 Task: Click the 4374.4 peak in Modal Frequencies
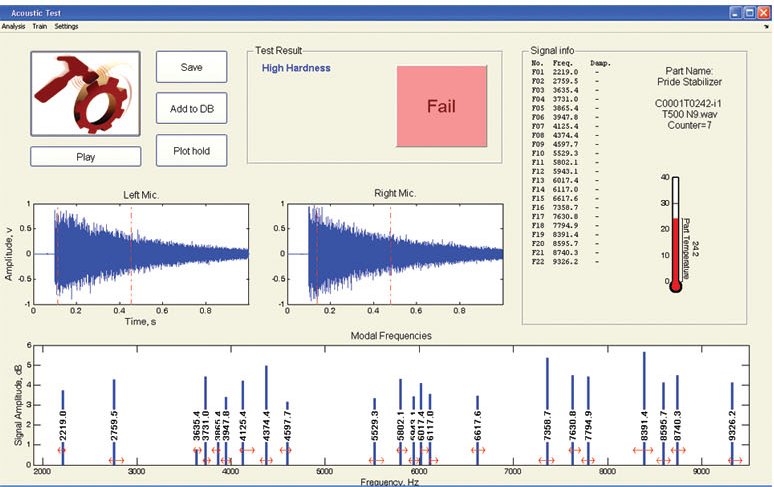267,415
